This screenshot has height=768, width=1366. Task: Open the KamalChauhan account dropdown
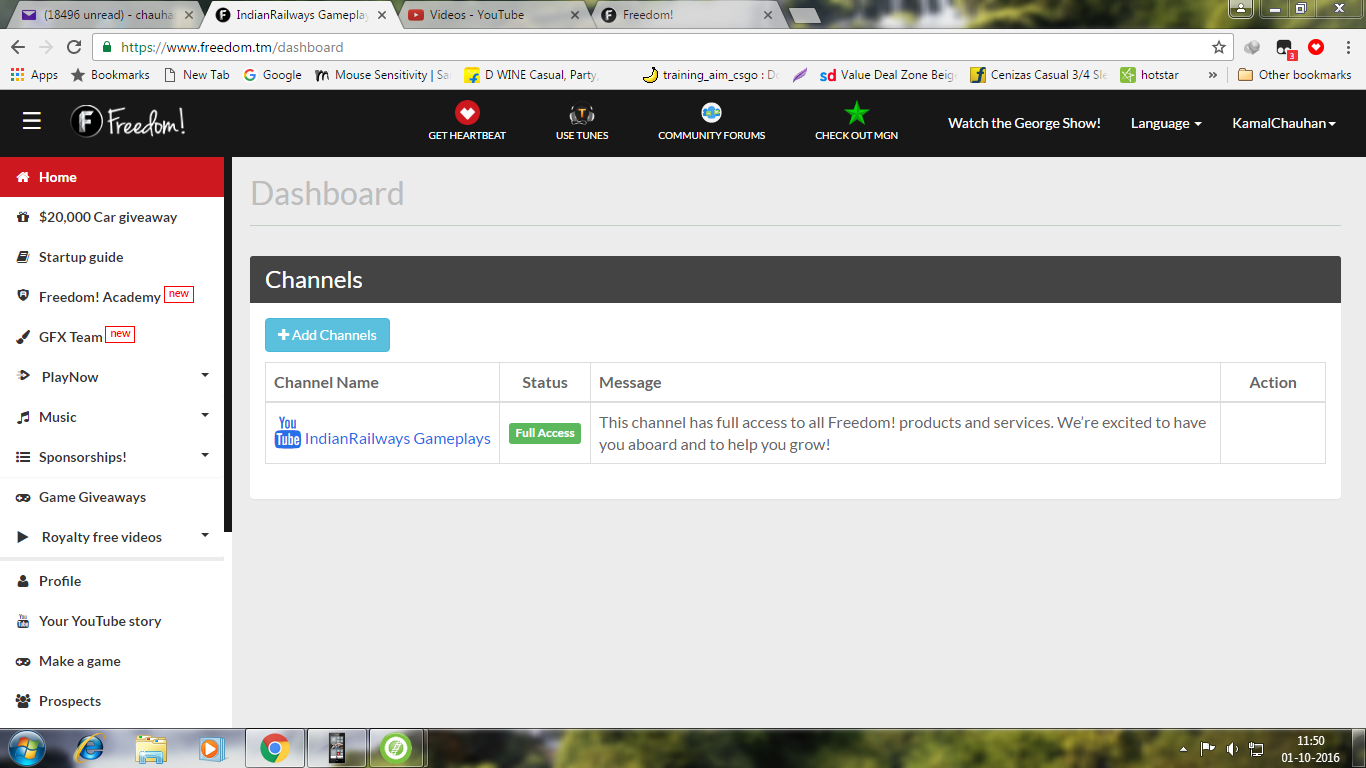(x=1284, y=123)
